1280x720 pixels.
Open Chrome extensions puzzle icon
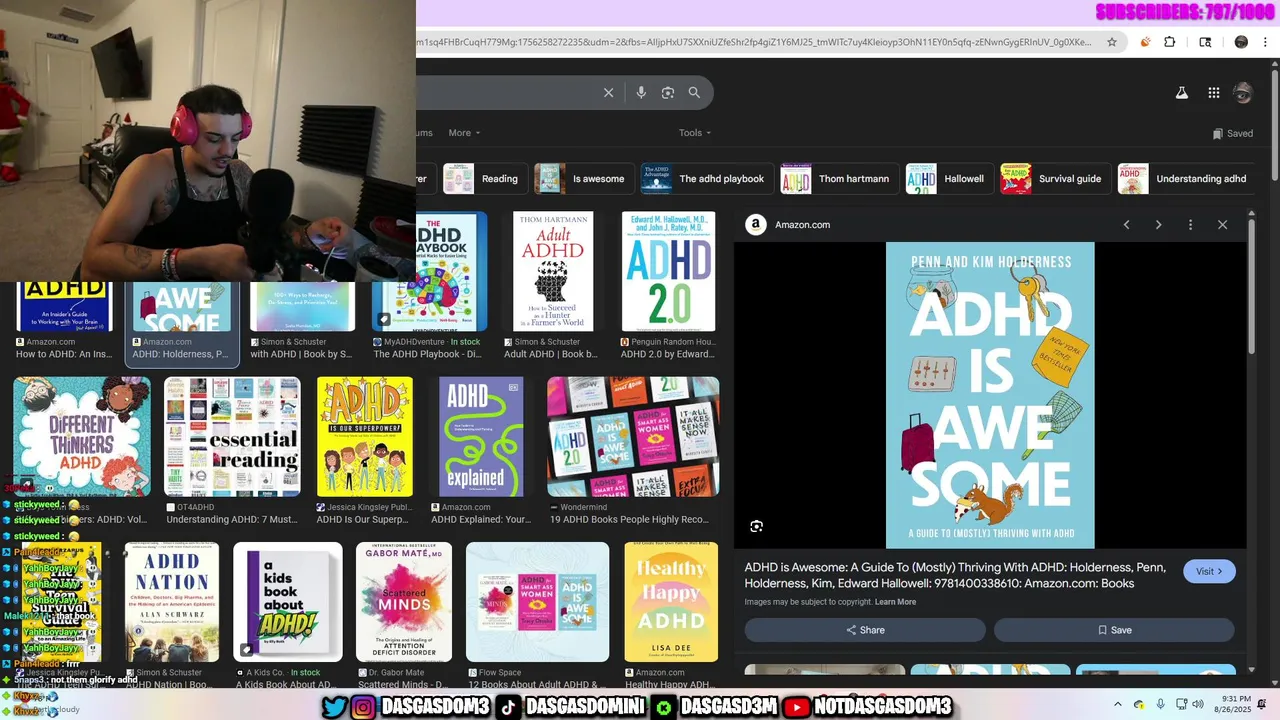[x=1170, y=42]
